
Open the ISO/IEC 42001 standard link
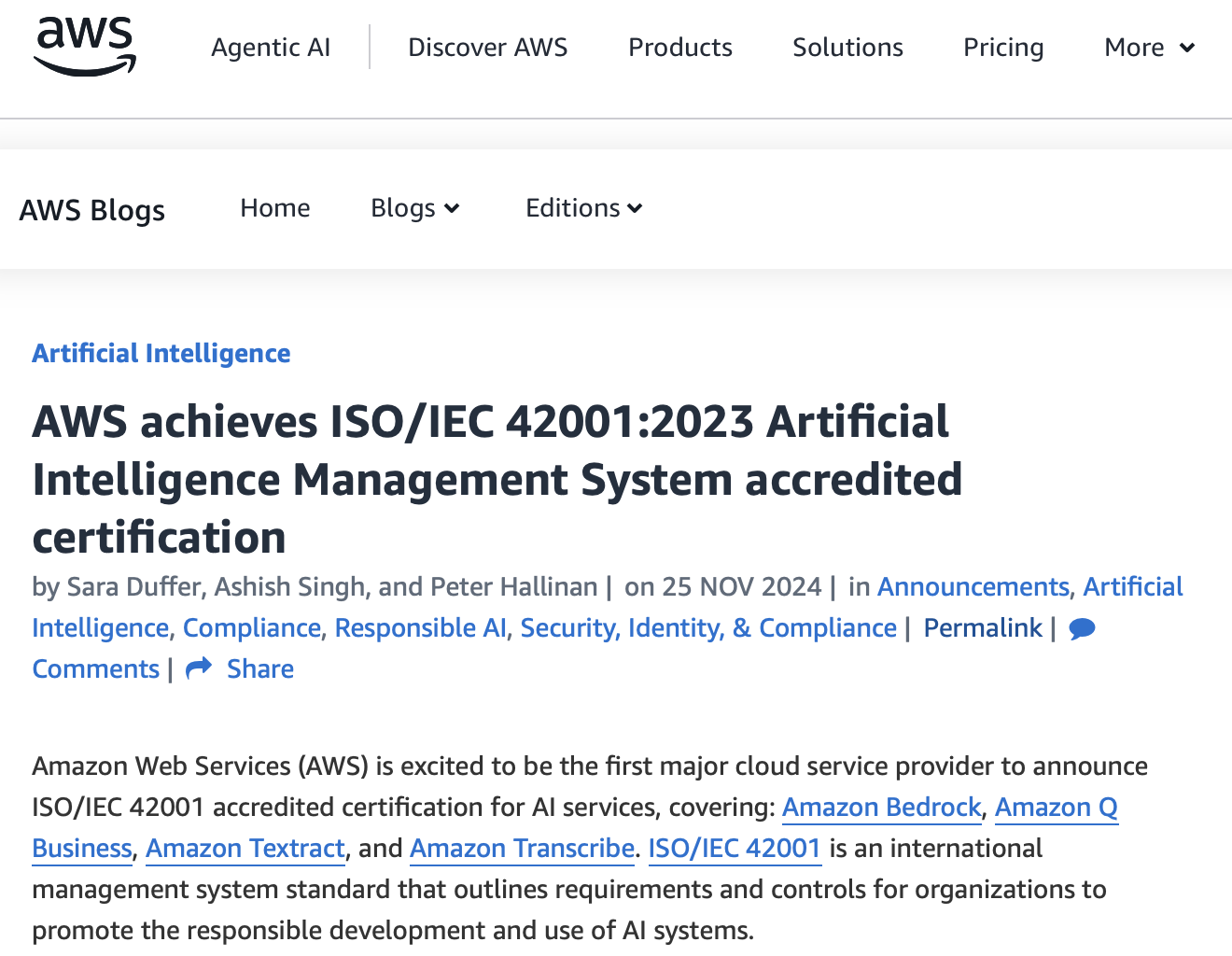coord(734,848)
